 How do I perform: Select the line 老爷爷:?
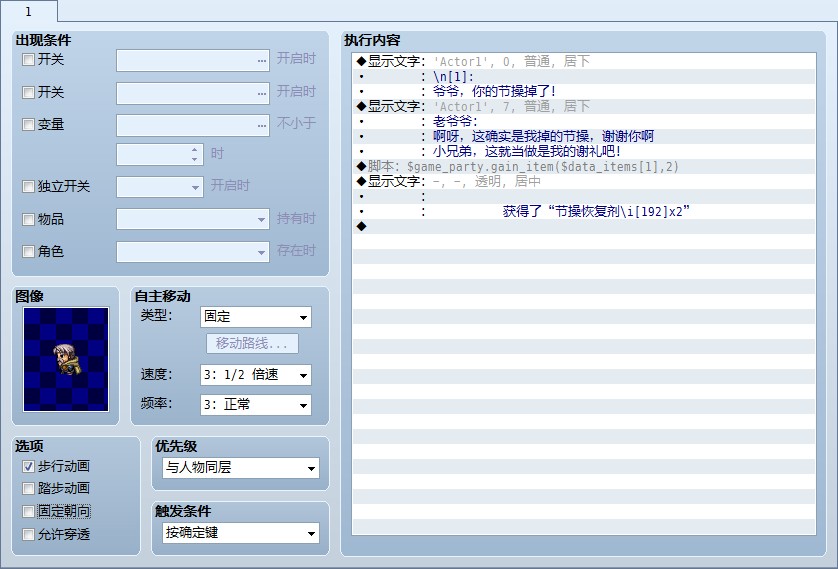click(584, 121)
